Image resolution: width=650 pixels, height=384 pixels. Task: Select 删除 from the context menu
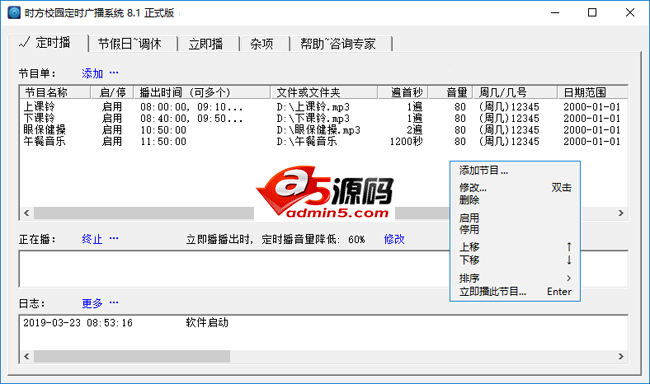515,200
